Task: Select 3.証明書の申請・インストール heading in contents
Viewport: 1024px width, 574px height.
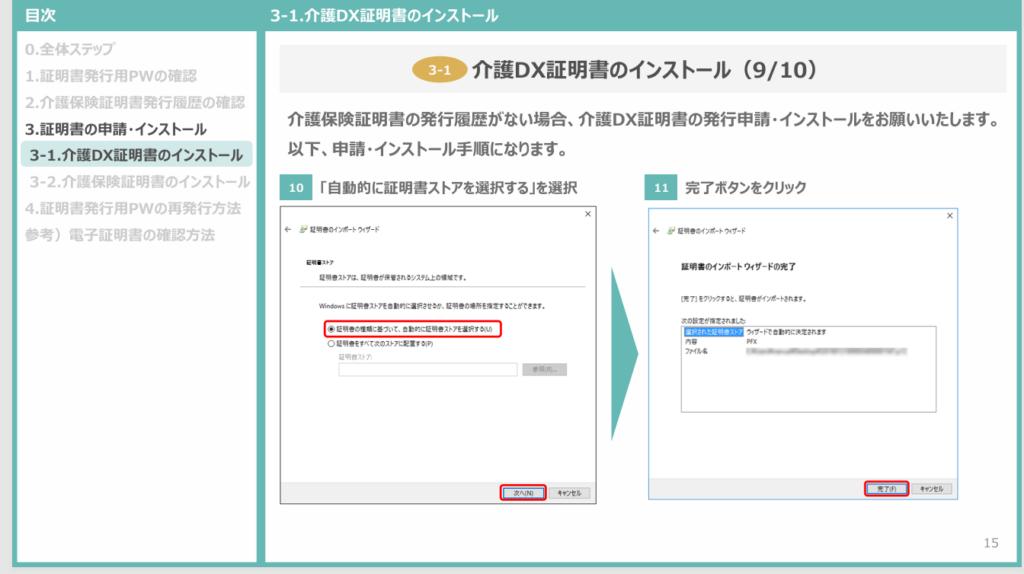Action: click(116, 129)
